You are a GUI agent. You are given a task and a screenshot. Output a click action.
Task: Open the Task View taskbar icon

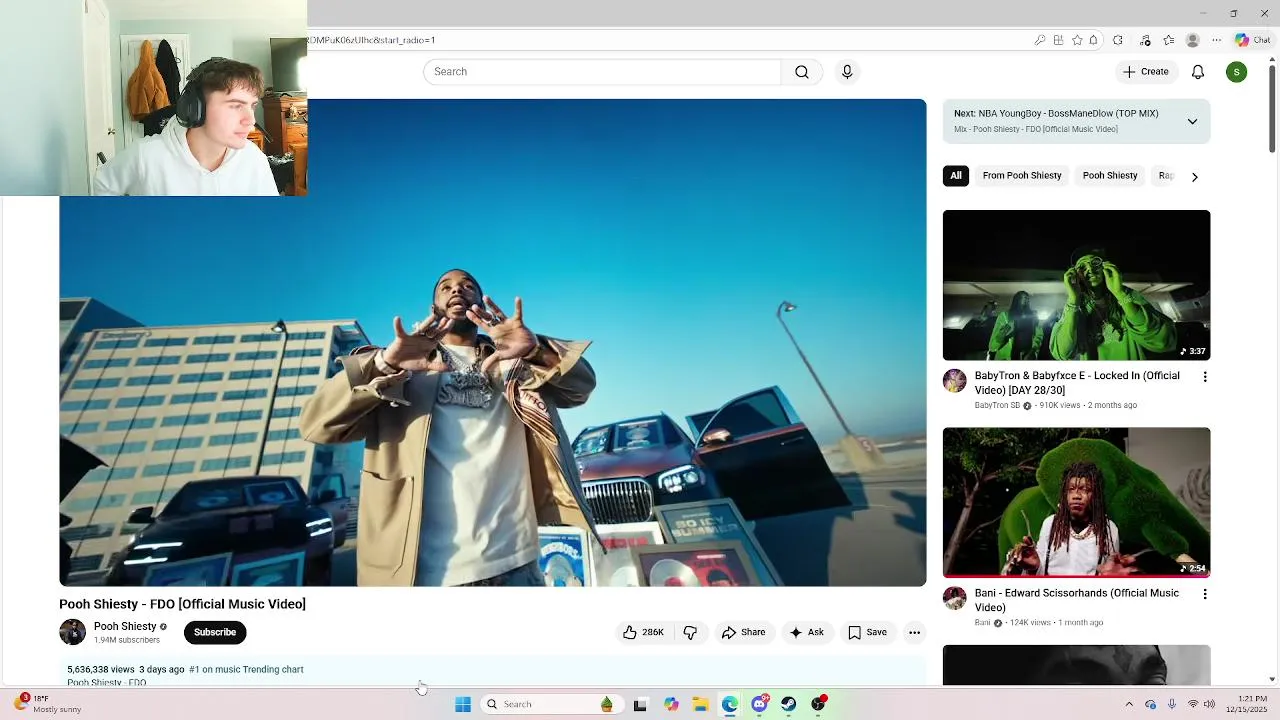pyautogui.click(x=640, y=704)
